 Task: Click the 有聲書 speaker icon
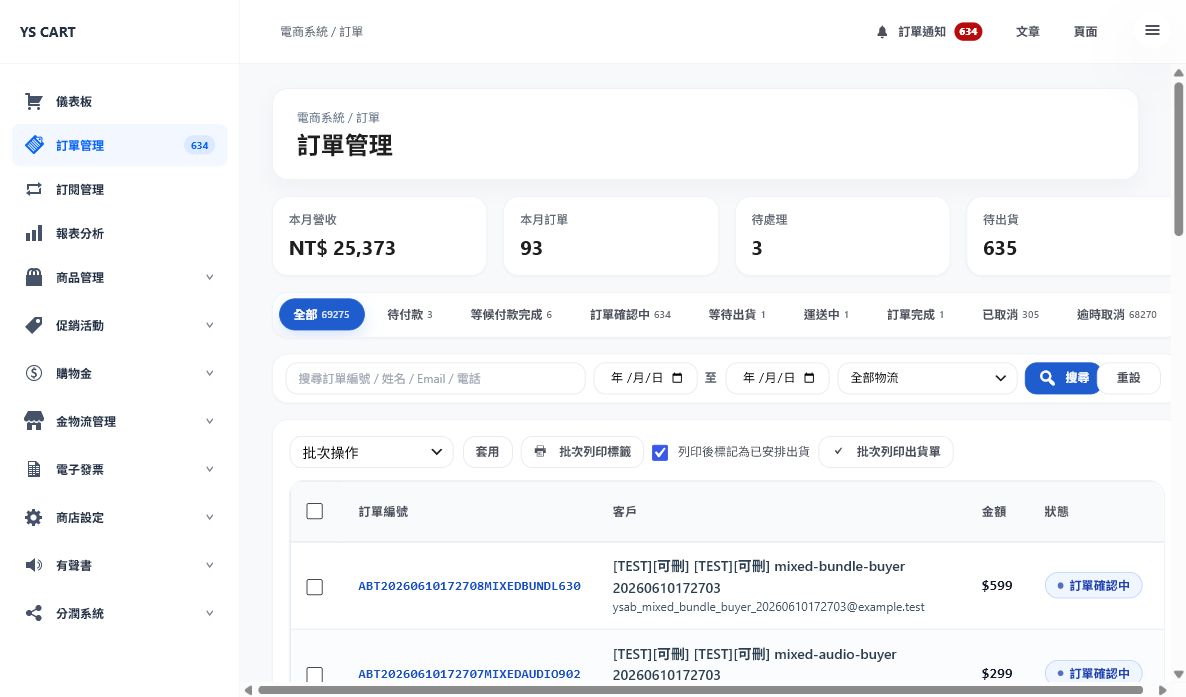coord(34,565)
